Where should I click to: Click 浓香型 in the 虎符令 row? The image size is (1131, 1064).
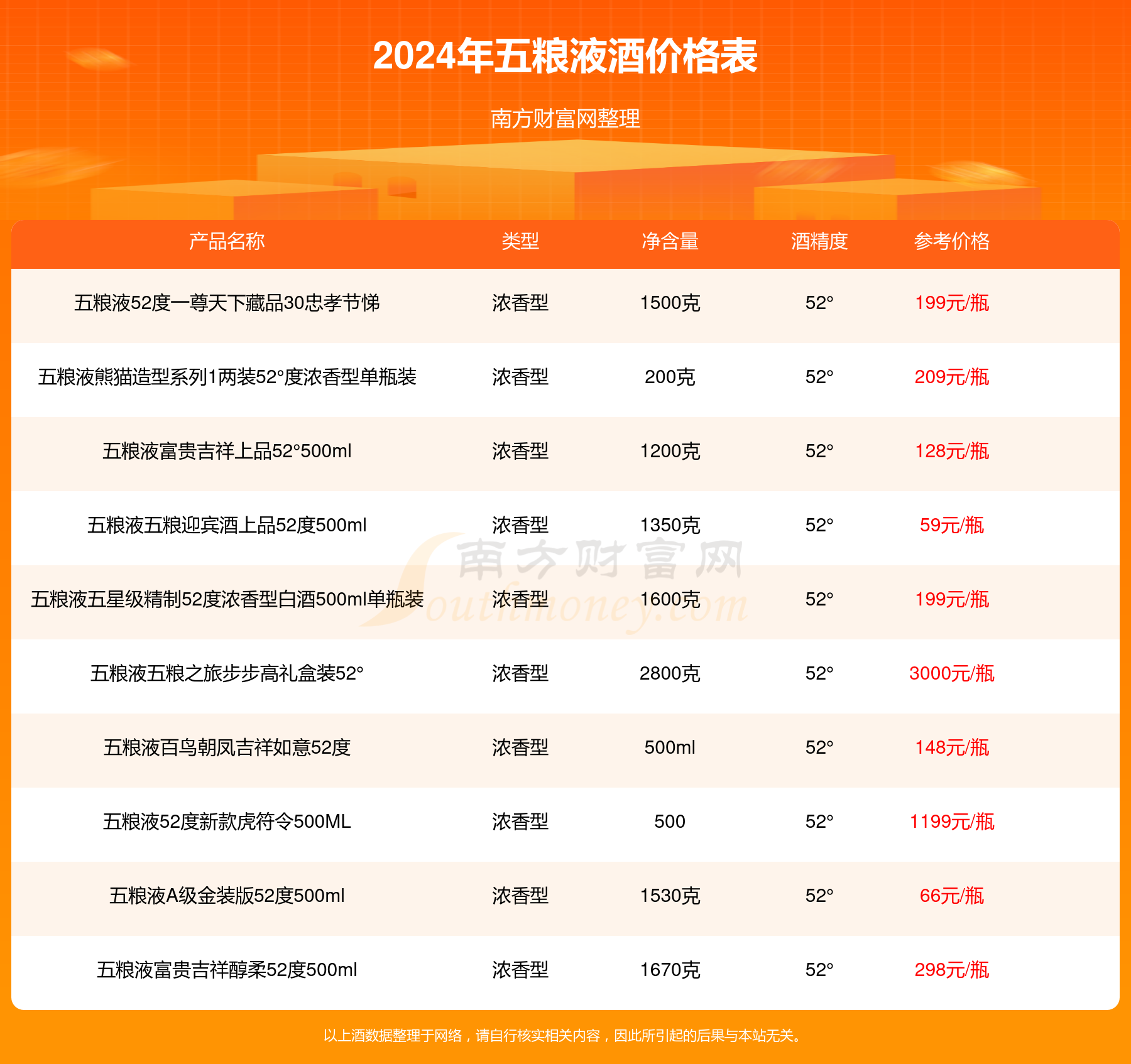click(520, 822)
